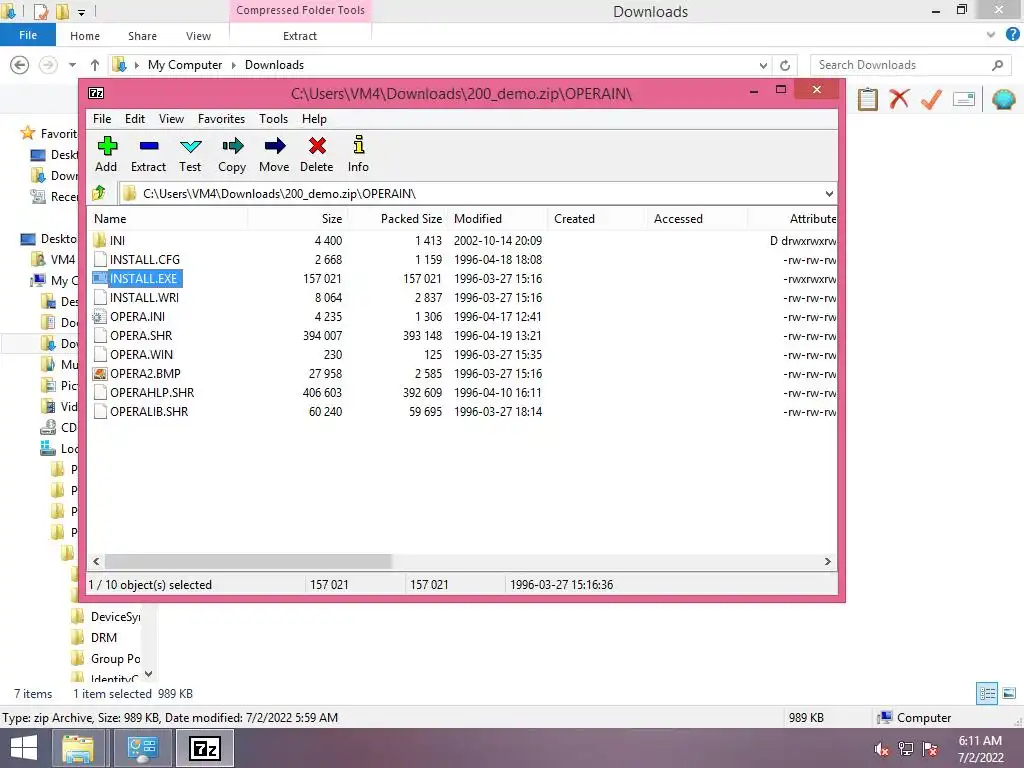Click the Explorer back arrow button

click(20, 65)
